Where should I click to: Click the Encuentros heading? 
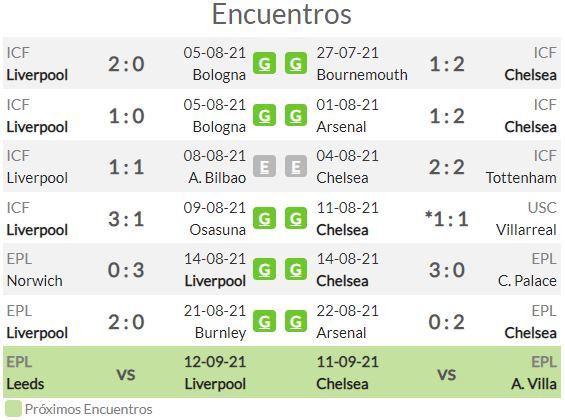click(x=282, y=14)
